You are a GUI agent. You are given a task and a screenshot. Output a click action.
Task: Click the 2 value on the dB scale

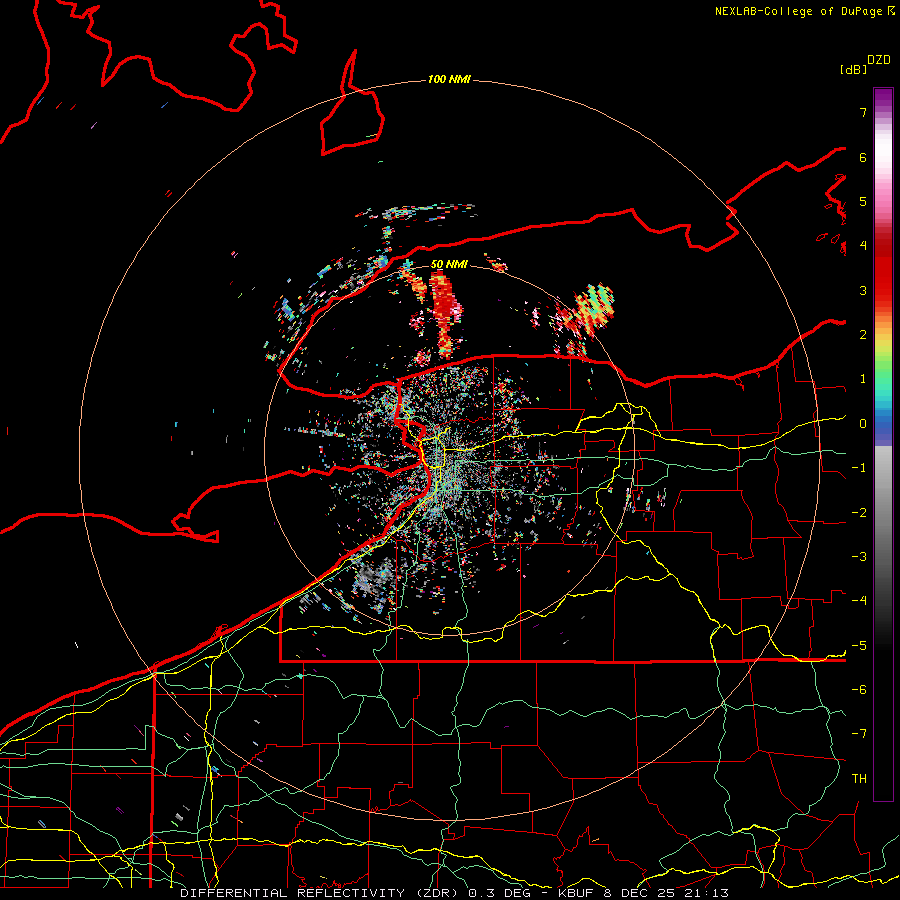863,335
